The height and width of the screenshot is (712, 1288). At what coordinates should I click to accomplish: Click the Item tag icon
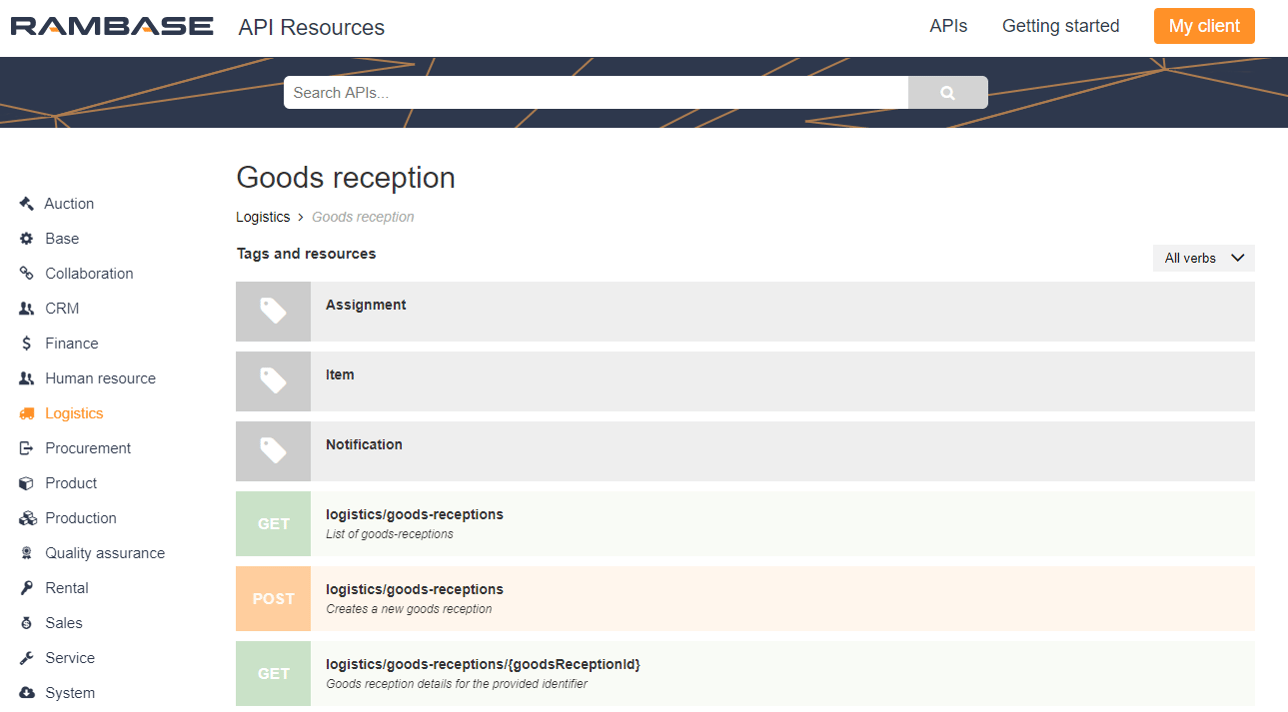tap(273, 381)
